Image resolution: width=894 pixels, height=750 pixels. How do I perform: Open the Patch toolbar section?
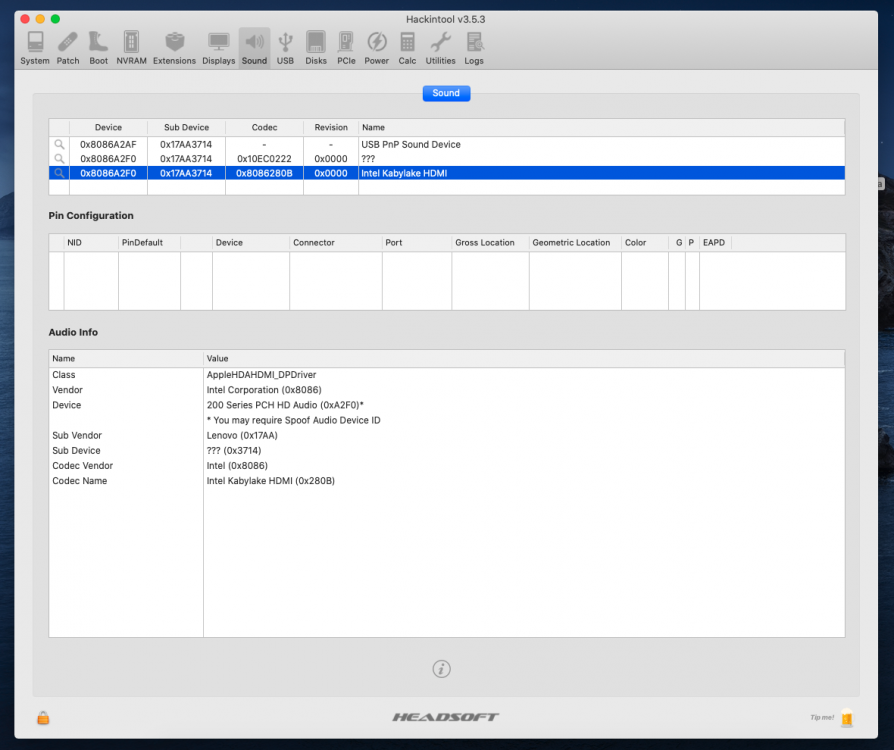tap(68, 48)
